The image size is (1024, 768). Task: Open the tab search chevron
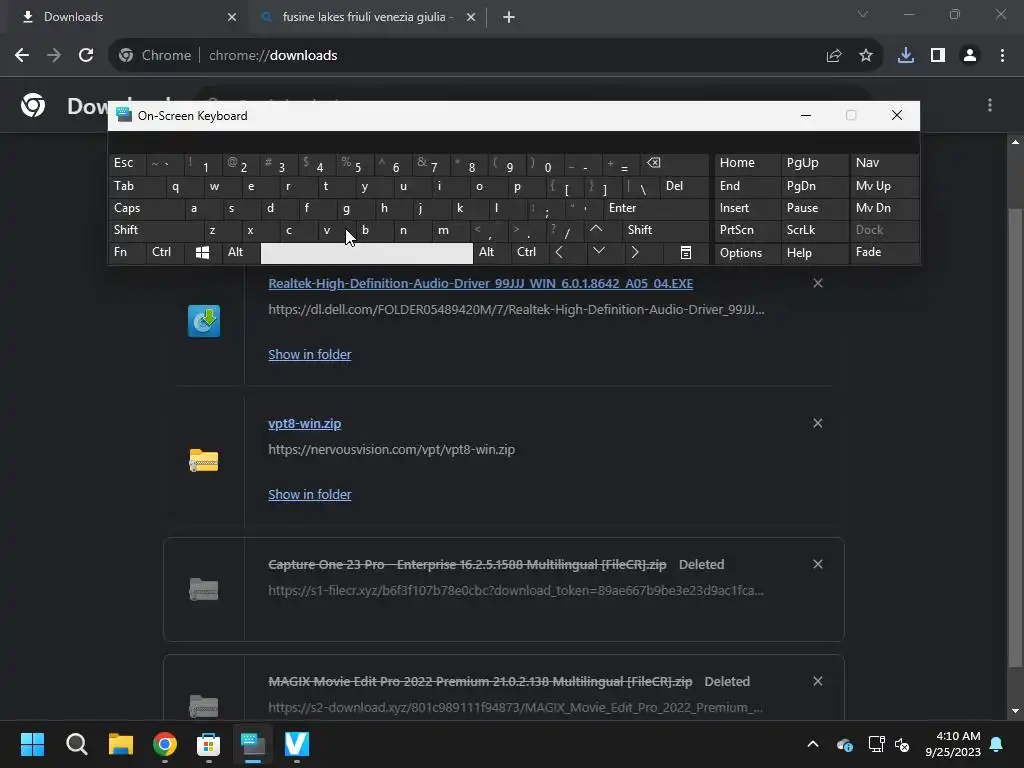click(x=863, y=14)
